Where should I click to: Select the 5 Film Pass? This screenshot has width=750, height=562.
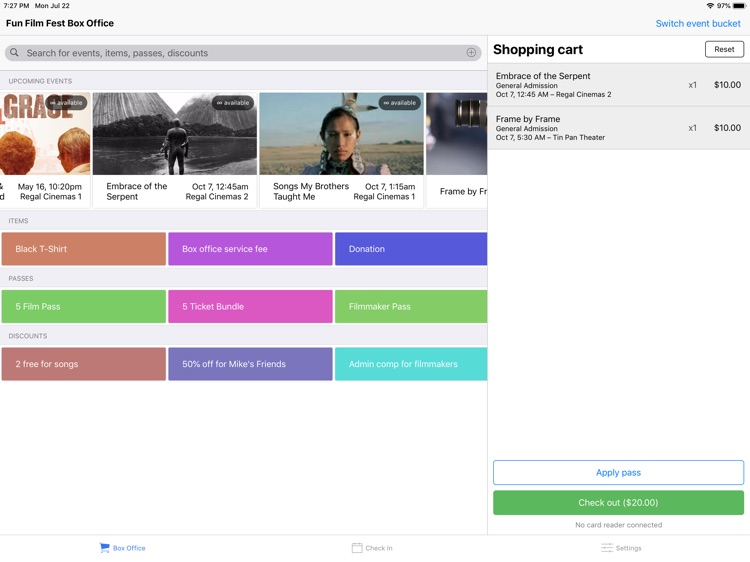84,307
